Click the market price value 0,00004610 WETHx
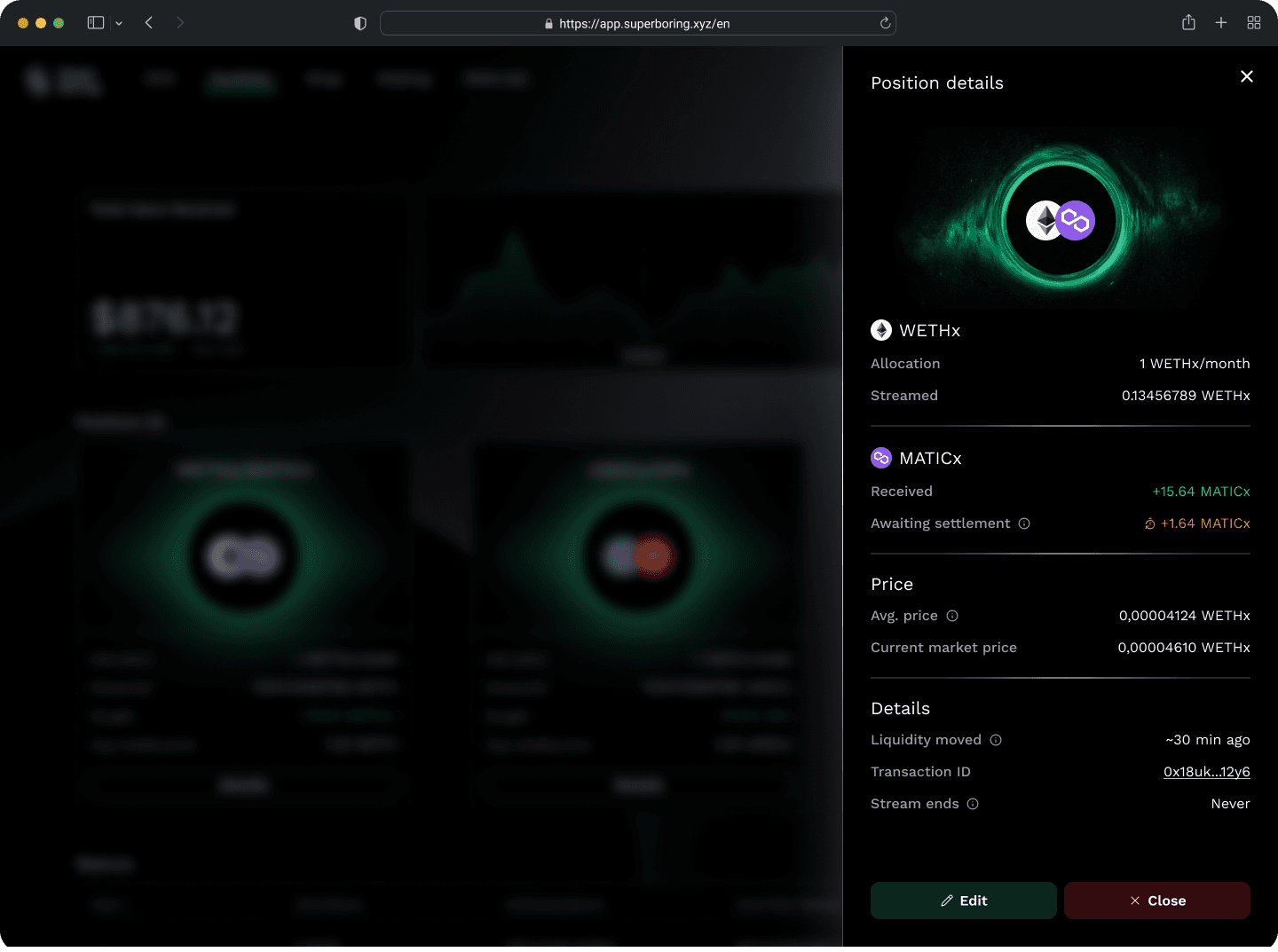 click(1184, 648)
